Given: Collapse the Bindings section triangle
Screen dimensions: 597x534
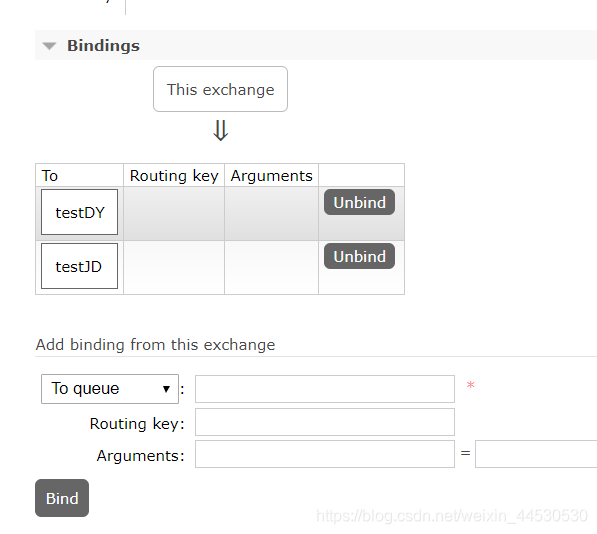Looking at the screenshot, I should tap(49, 46).
